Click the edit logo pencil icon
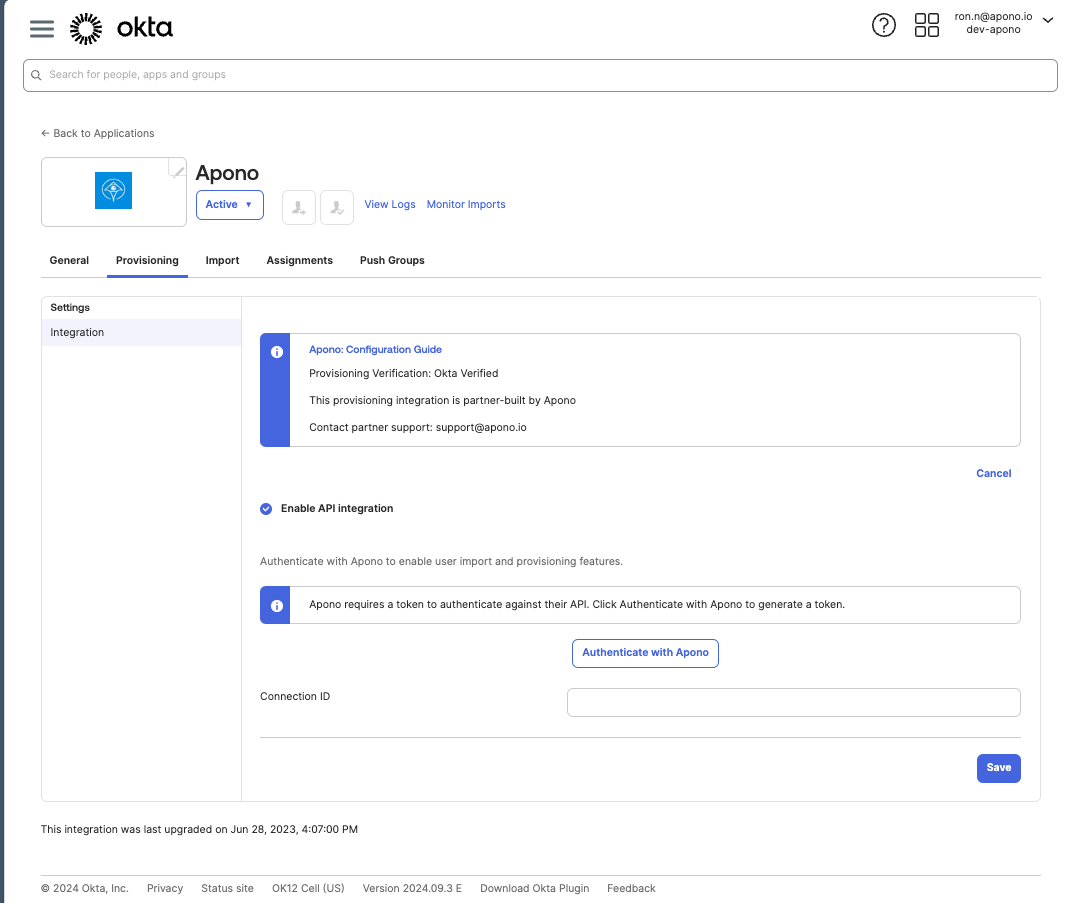Screen dimensions: 1071x903 click(178, 170)
